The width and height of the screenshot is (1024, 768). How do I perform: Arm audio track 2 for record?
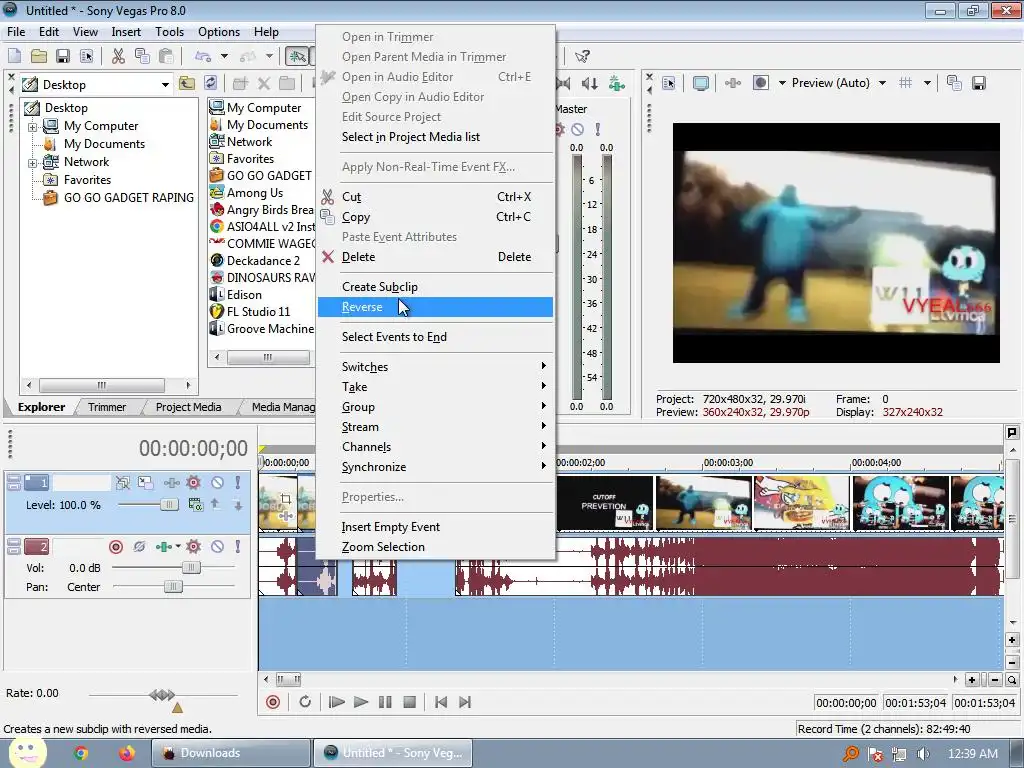tap(116, 547)
